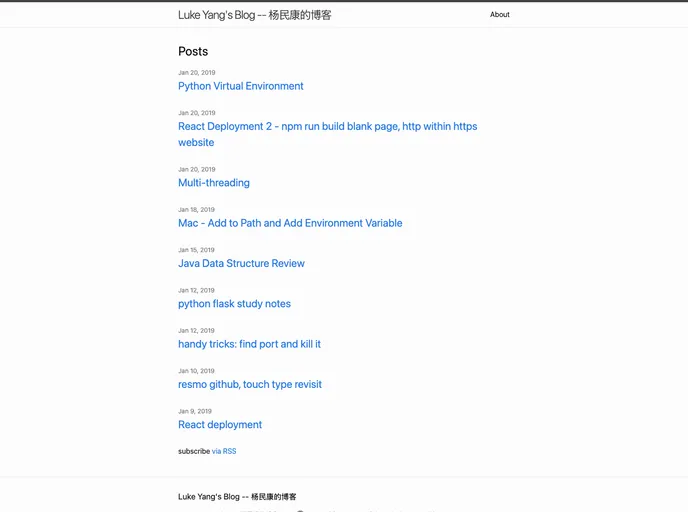Open handy tricks find port post
This screenshot has height=512, width=688.
(249, 344)
